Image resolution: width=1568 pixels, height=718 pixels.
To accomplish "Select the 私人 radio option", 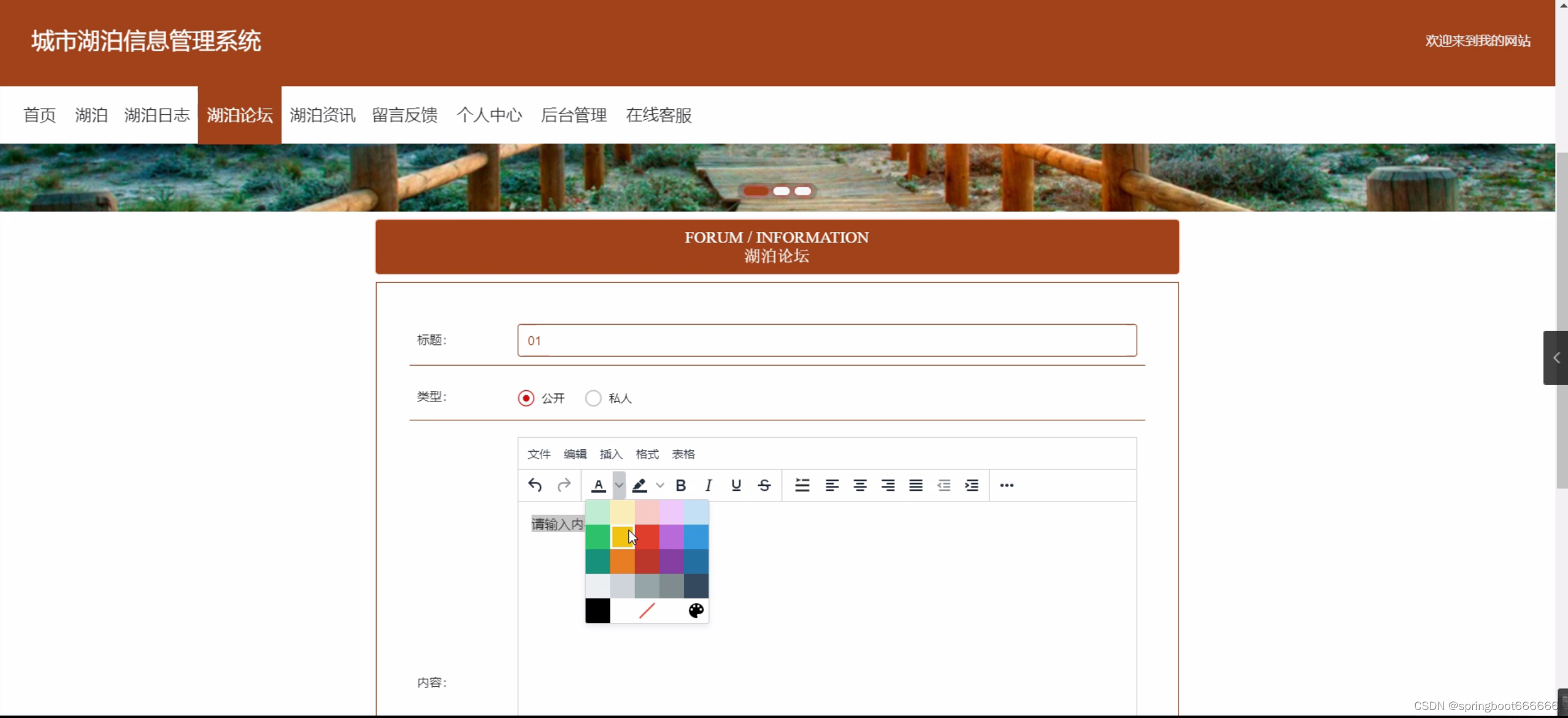I will click(593, 398).
